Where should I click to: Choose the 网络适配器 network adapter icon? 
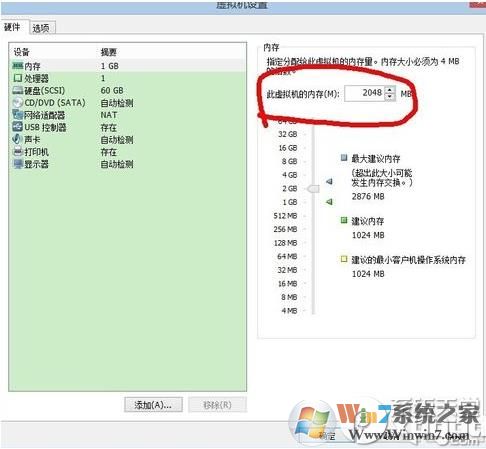point(18,115)
